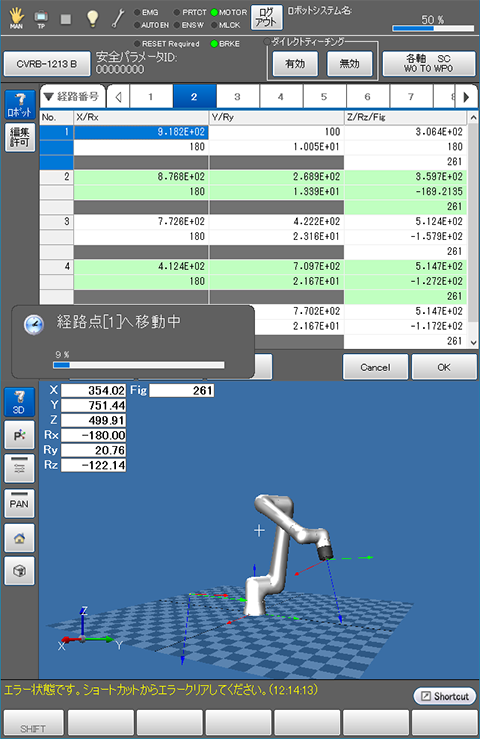Screen dimensions: 480x739
Task: Click the gray stop square icon
Action: coord(66,19)
